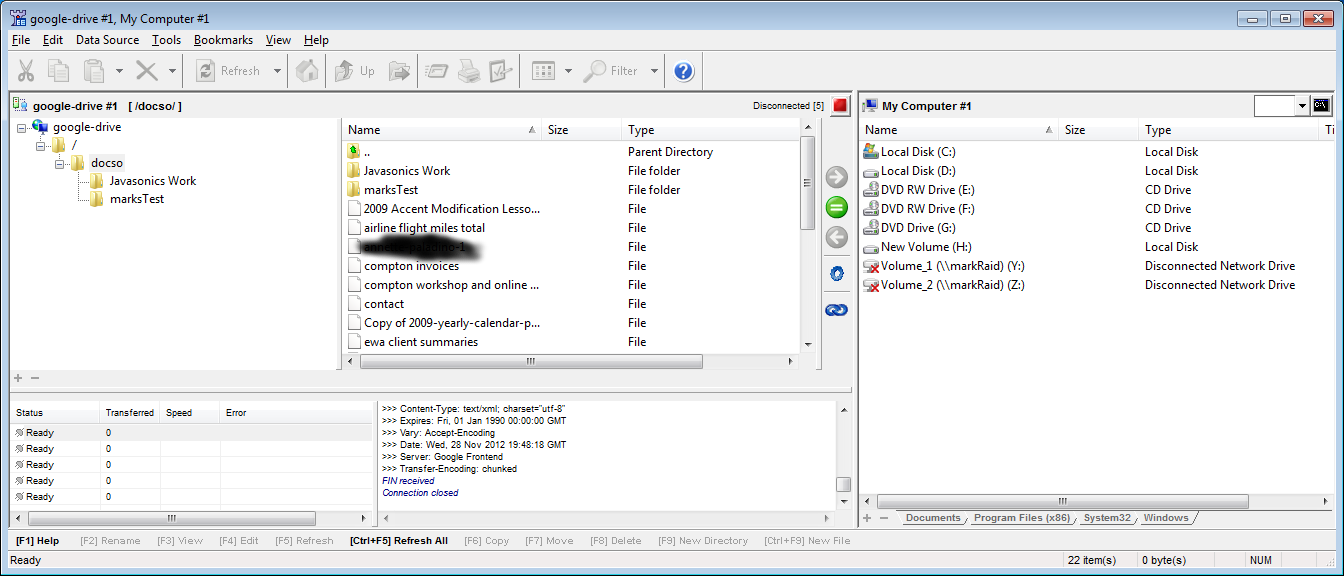Go to the Home folder icon

(308, 71)
